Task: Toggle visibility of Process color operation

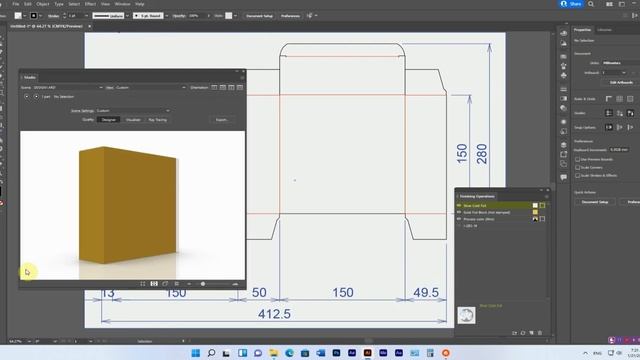Action: point(459,219)
